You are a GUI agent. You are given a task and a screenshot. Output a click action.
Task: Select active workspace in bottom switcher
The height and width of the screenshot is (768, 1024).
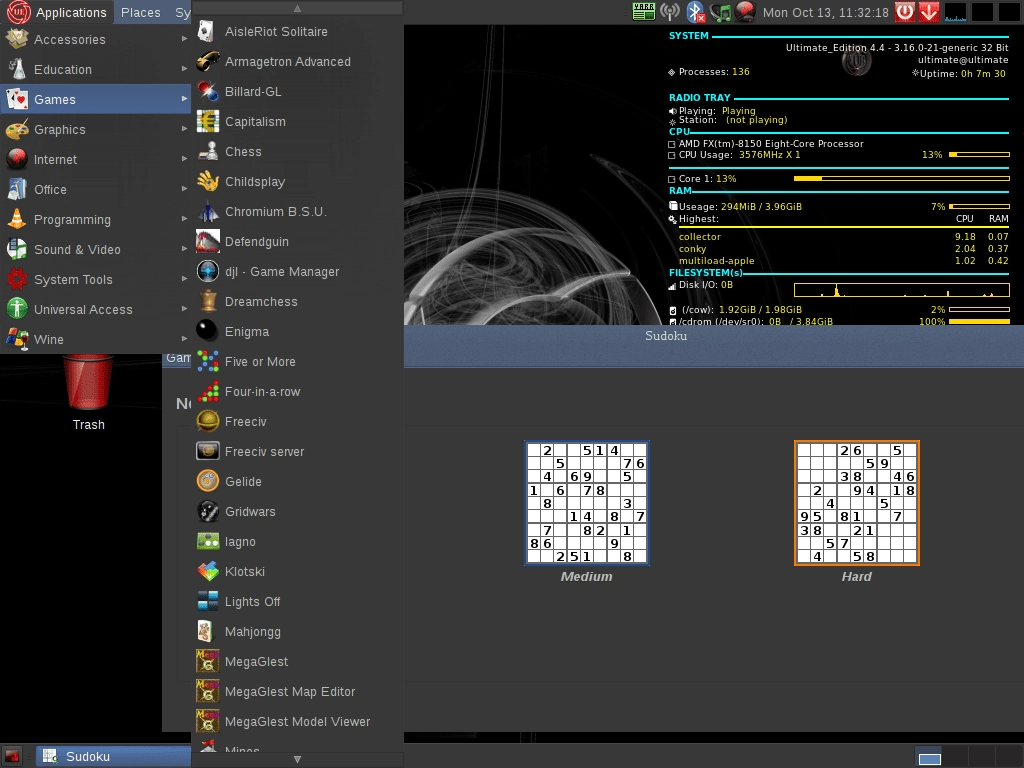pyautogui.click(x=929, y=758)
